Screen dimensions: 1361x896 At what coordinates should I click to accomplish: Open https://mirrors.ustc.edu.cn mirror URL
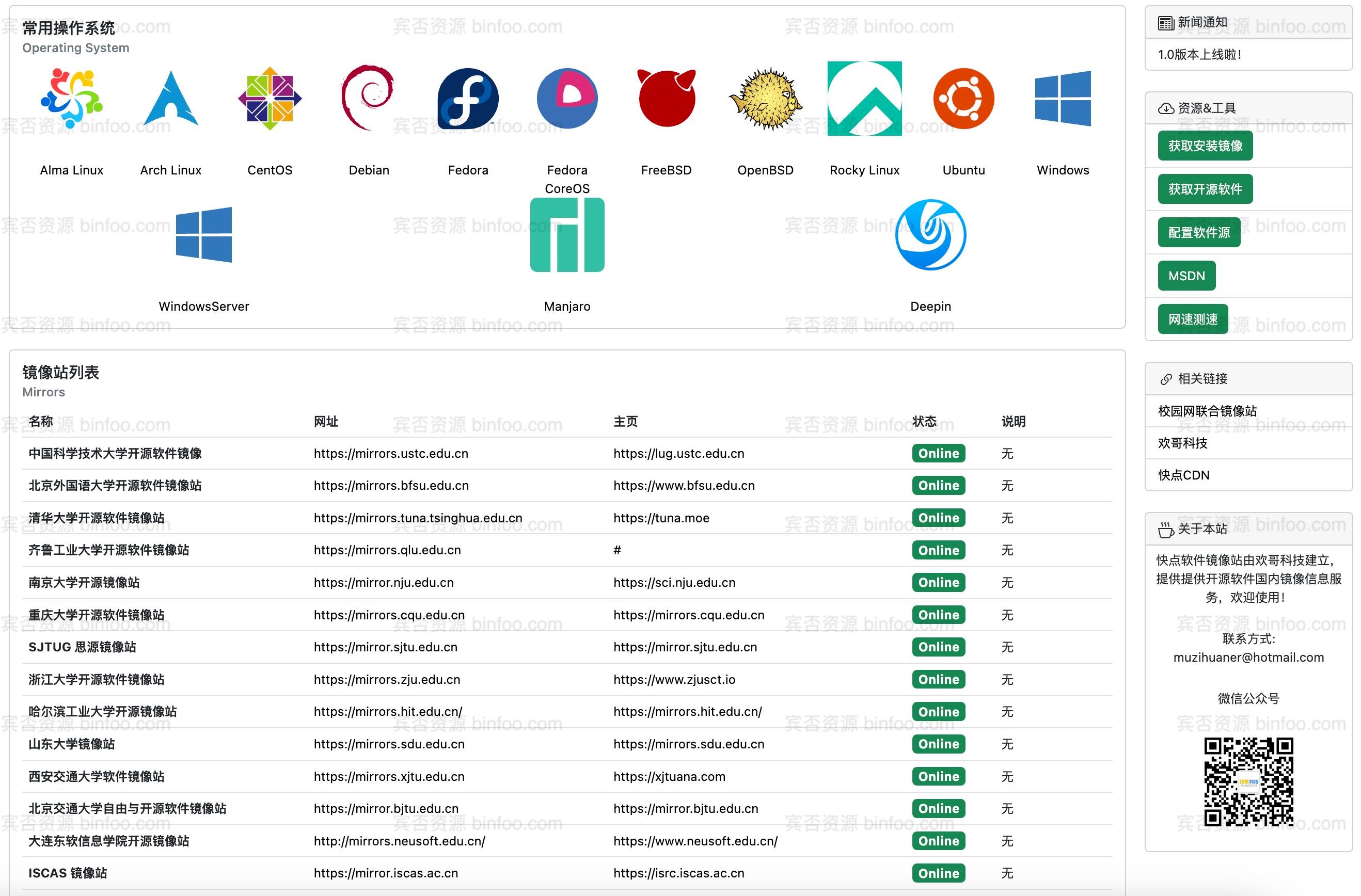(391, 454)
